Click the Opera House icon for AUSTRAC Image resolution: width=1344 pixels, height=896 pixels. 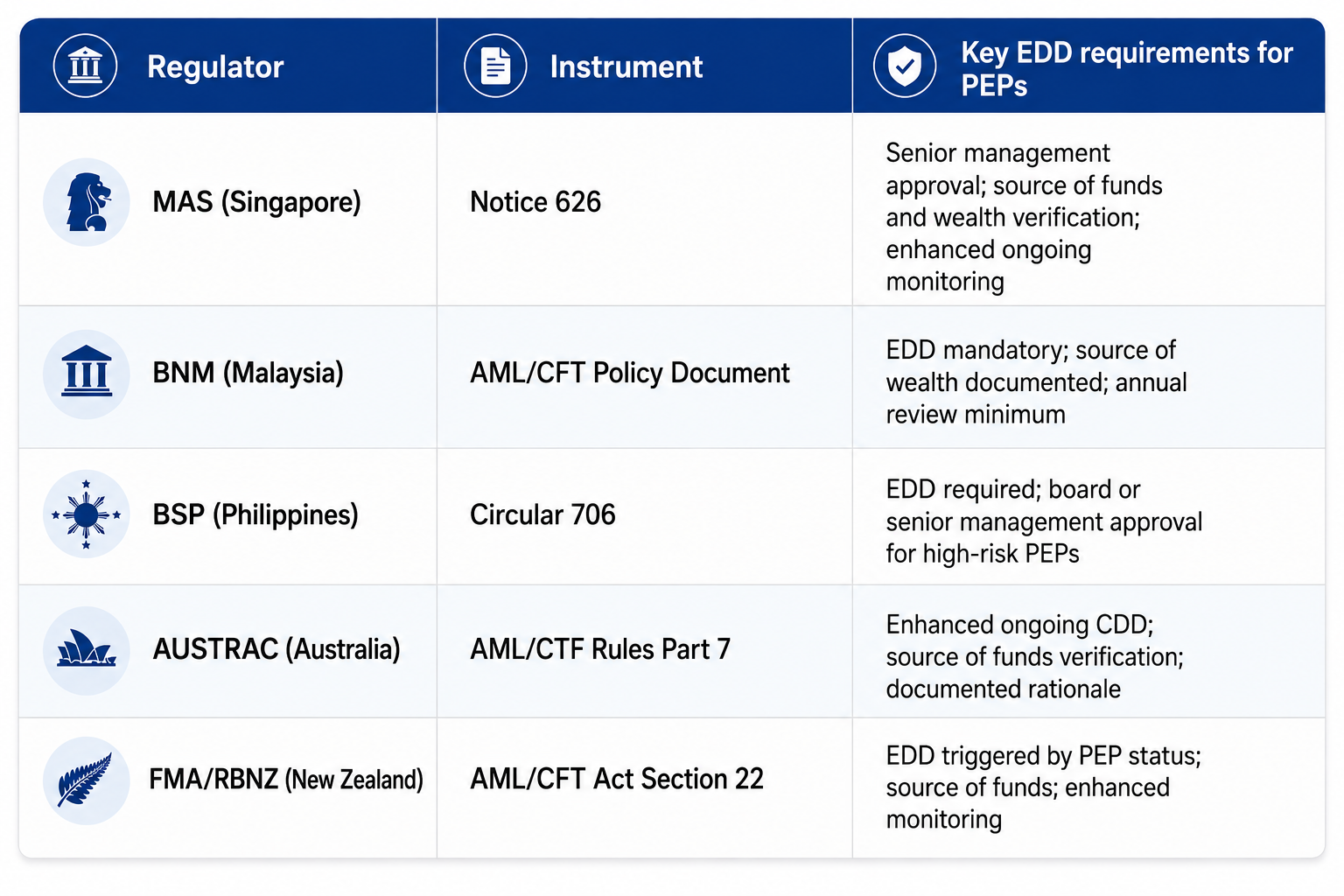click(87, 650)
